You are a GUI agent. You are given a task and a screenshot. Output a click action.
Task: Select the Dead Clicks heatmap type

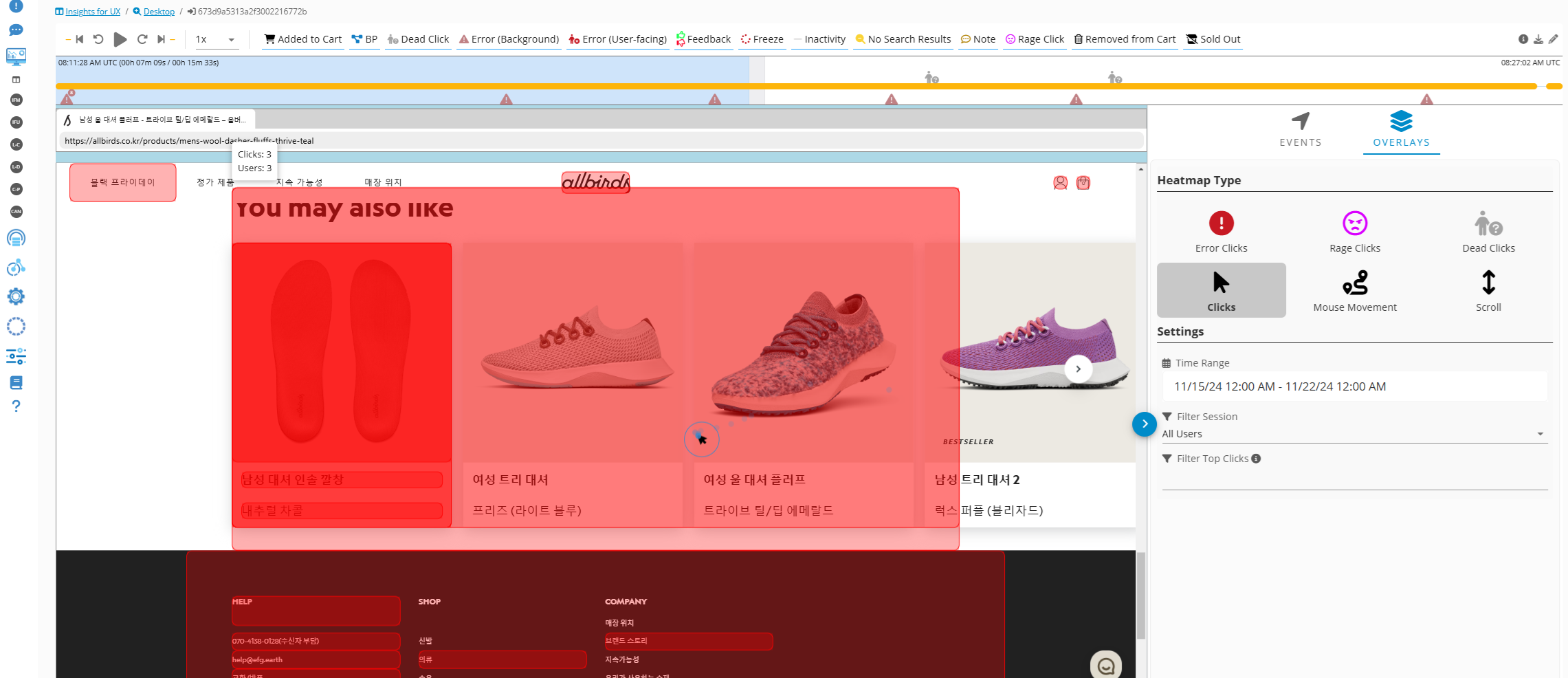click(1488, 232)
